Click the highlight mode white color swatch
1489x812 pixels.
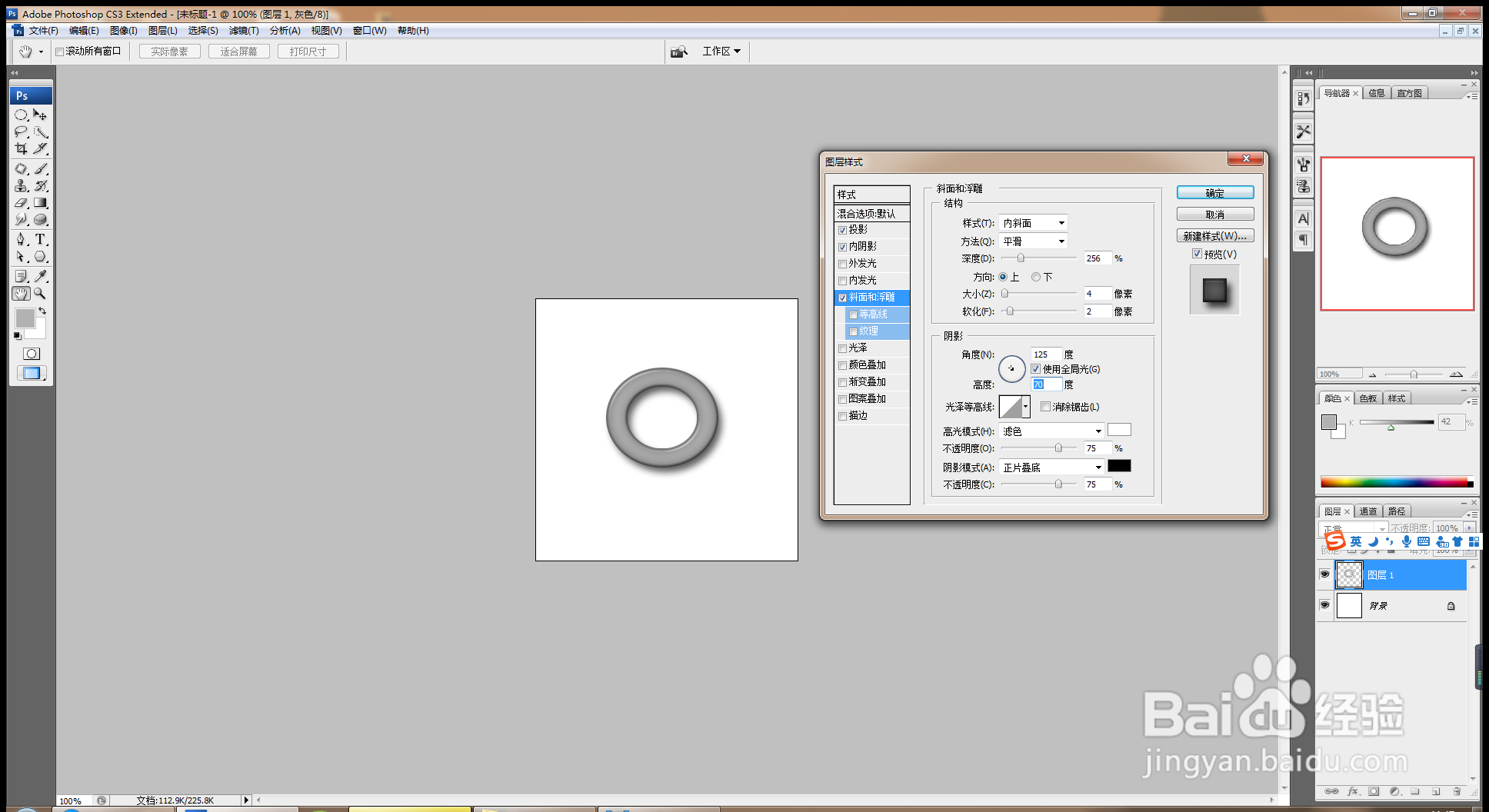pyautogui.click(x=1119, y=430)
